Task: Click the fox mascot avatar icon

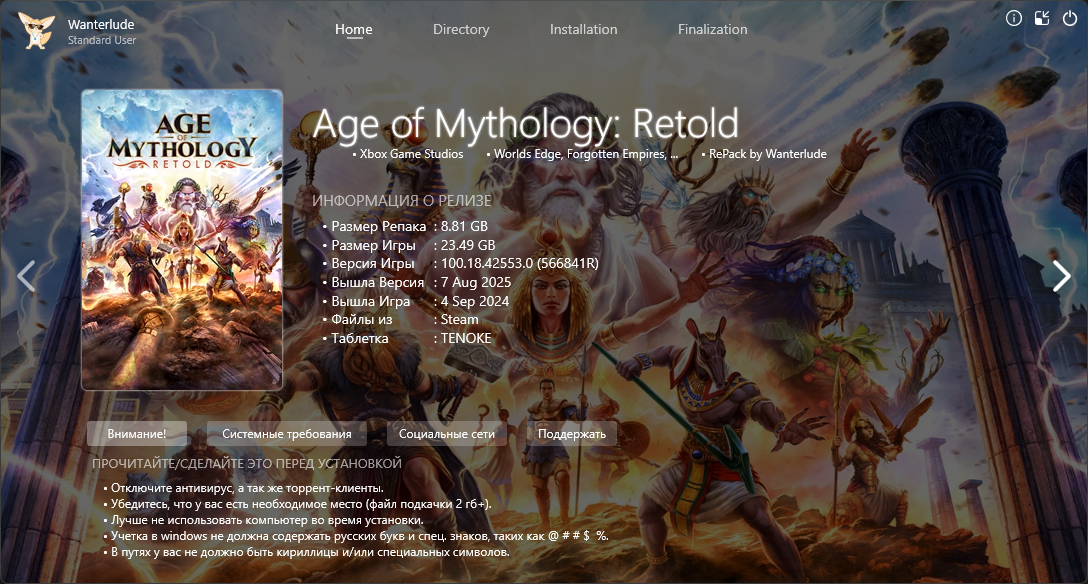Action: (x=37, y=31)
